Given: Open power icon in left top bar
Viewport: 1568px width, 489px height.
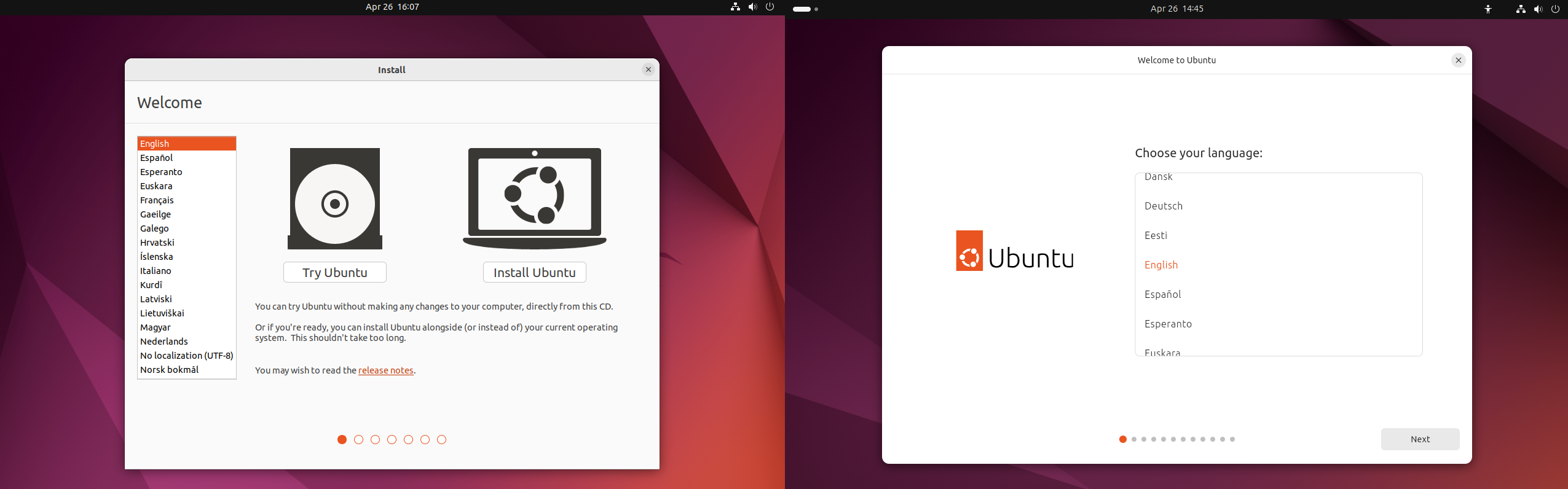Looking at the screenshot, I should click(770, 7).
